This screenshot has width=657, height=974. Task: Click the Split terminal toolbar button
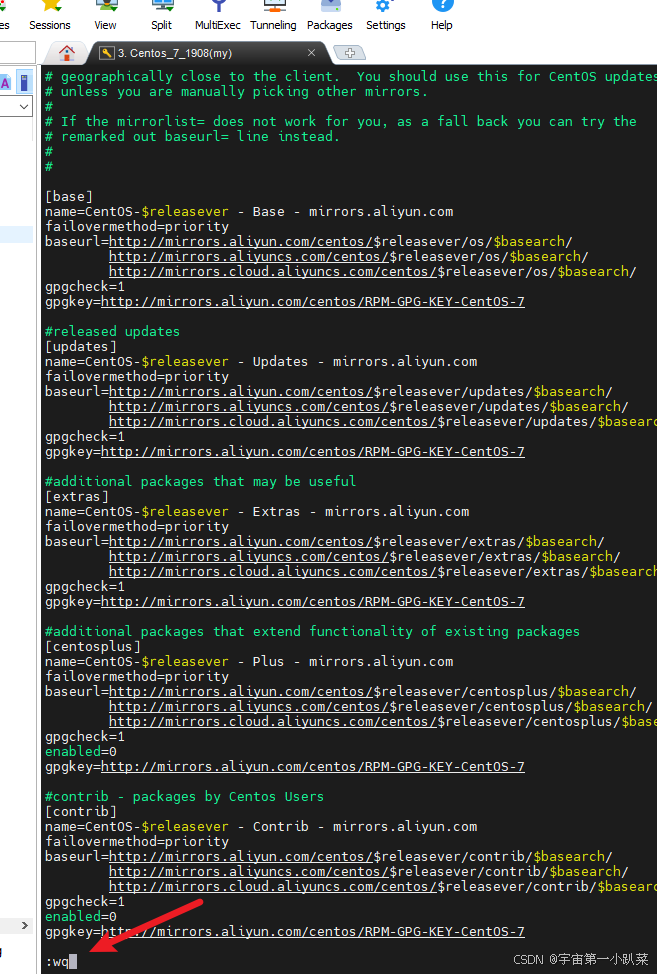pos(161,16)
